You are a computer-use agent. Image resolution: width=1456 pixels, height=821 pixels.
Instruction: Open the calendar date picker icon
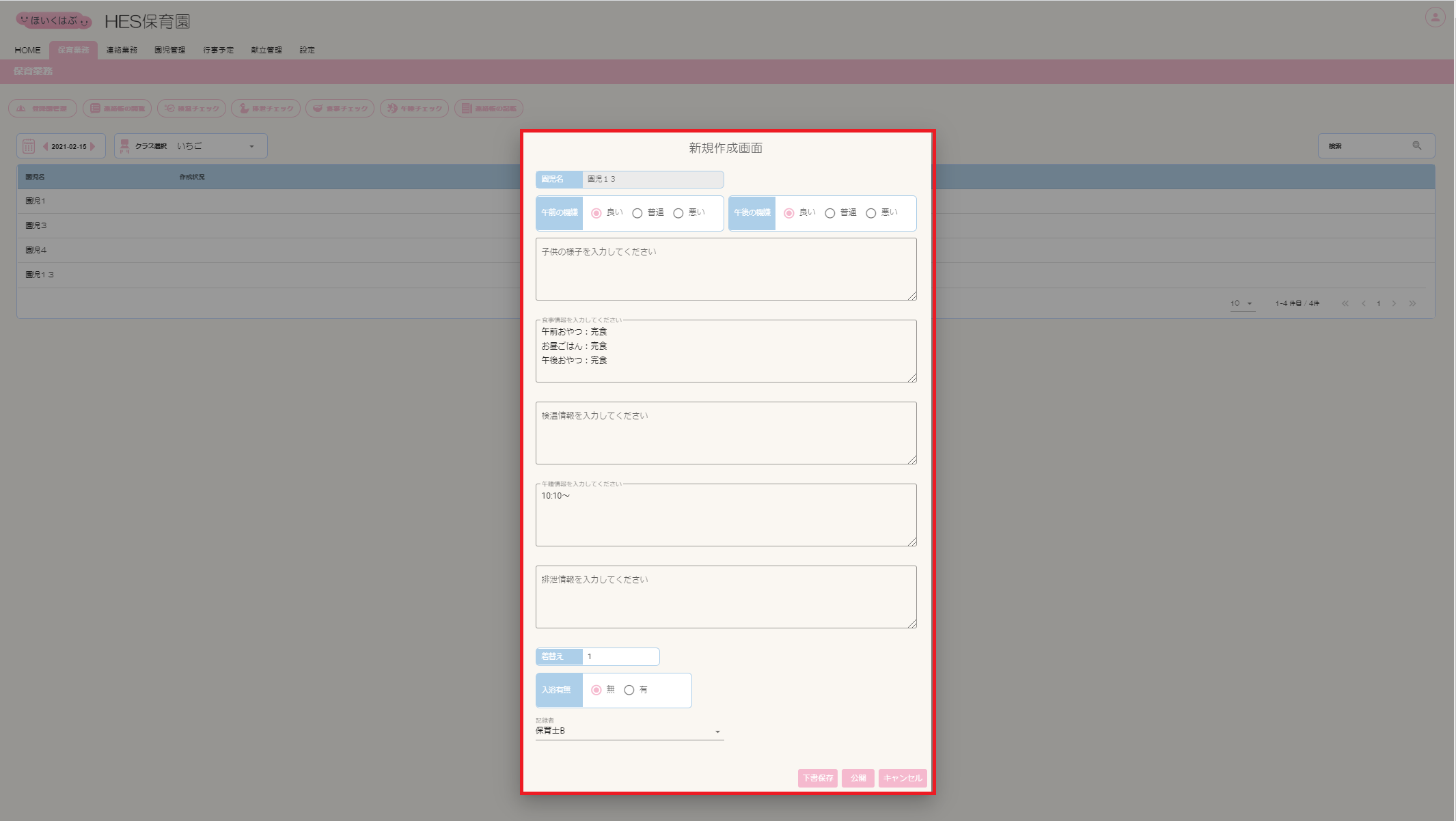29,146
